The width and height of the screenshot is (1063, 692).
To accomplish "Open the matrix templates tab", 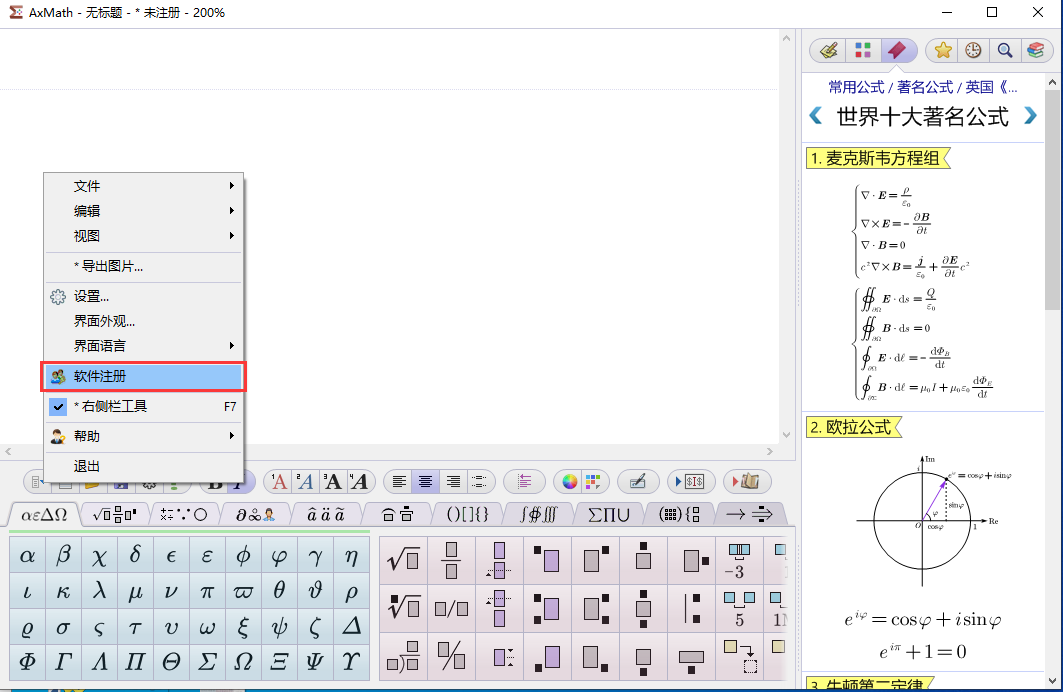I will pyautogui.click(x=679, y=515).
